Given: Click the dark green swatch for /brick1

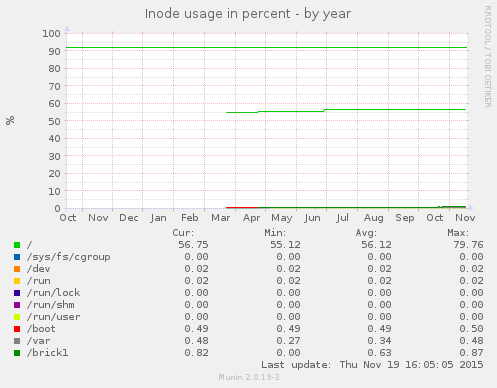Looking at the screenshot, I should pos(17,353).
